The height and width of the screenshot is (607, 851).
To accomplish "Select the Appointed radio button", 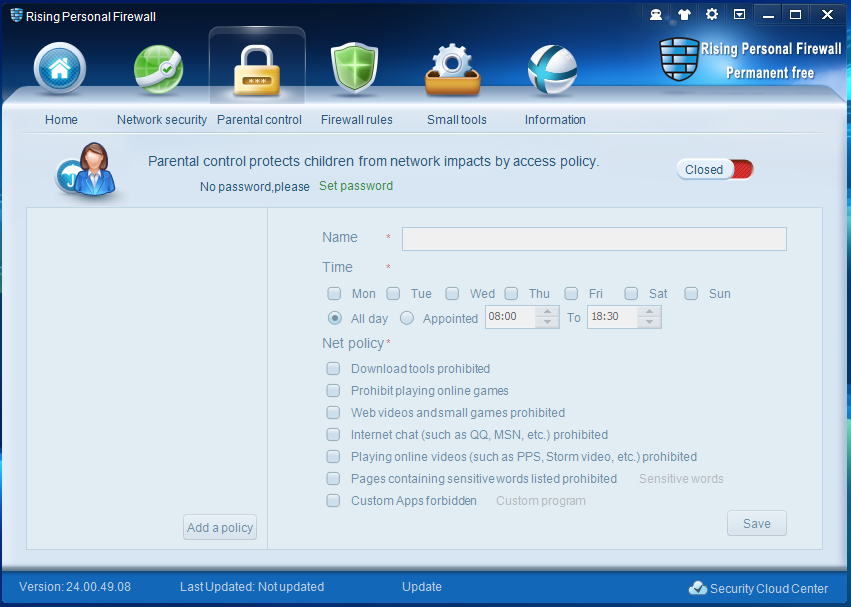I will (407, 318).
